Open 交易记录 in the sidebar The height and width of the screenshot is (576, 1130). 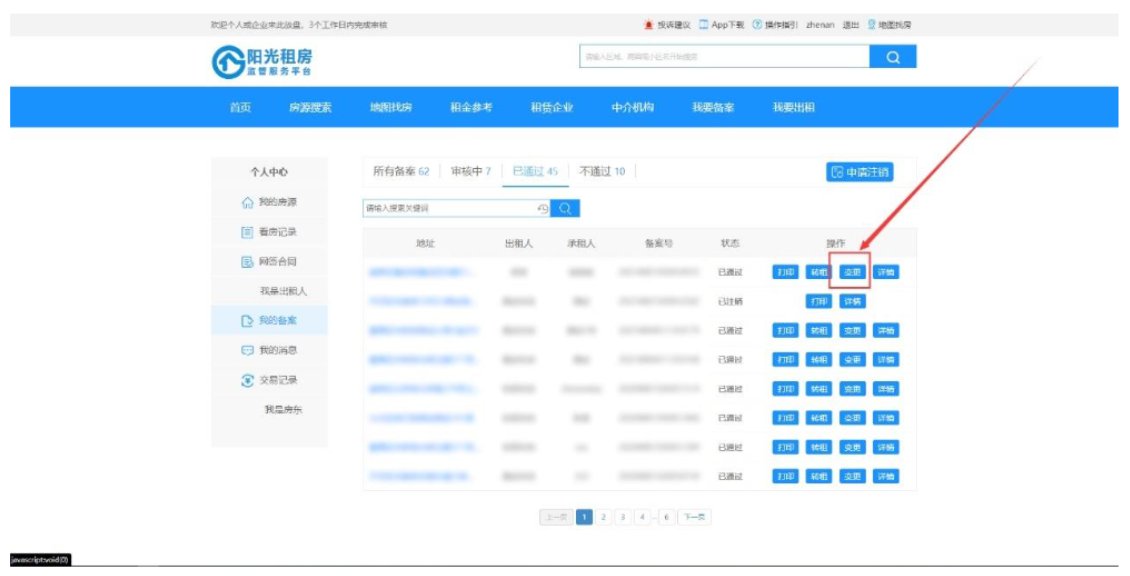pos(270,380)
